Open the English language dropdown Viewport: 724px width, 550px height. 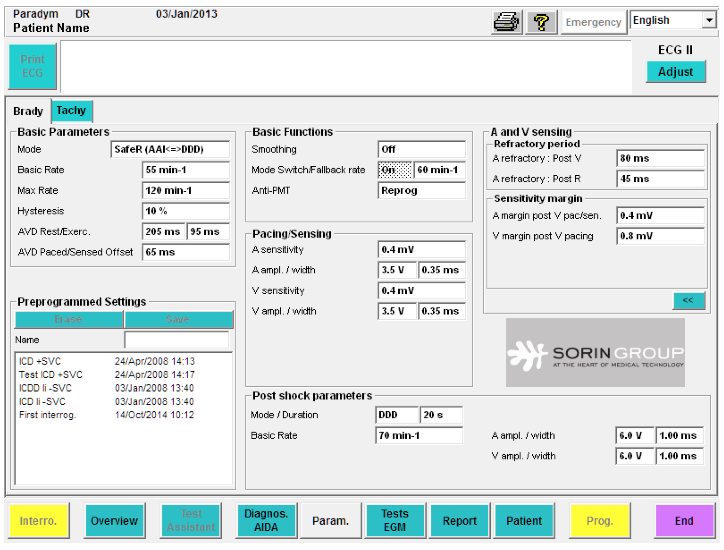pos(673,20)
